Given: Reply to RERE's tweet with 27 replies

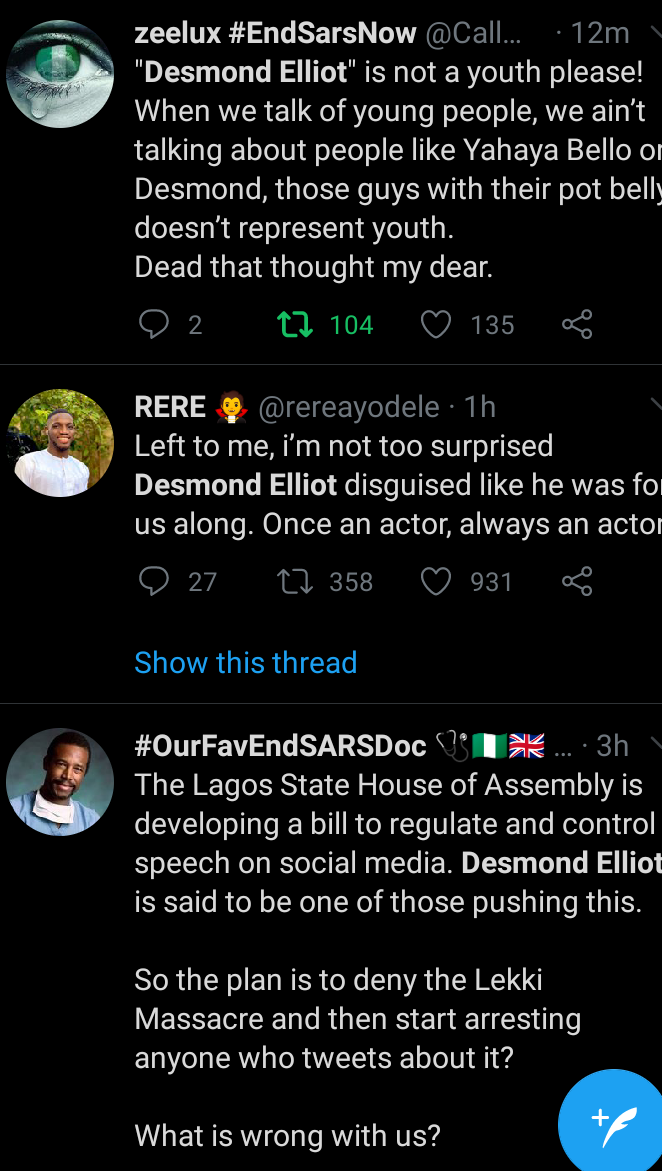Looking at the screenshot, I should (x=154, y=582).
